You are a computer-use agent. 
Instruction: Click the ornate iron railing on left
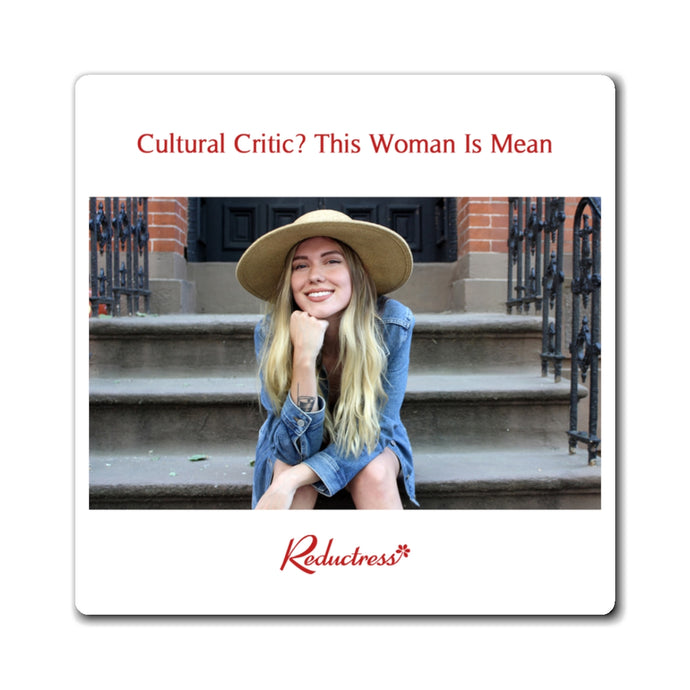119,256
